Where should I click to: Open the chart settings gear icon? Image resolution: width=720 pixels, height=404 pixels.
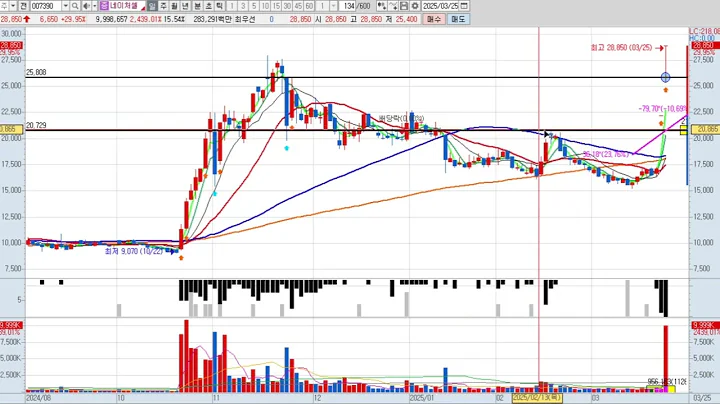pos(415,6)
